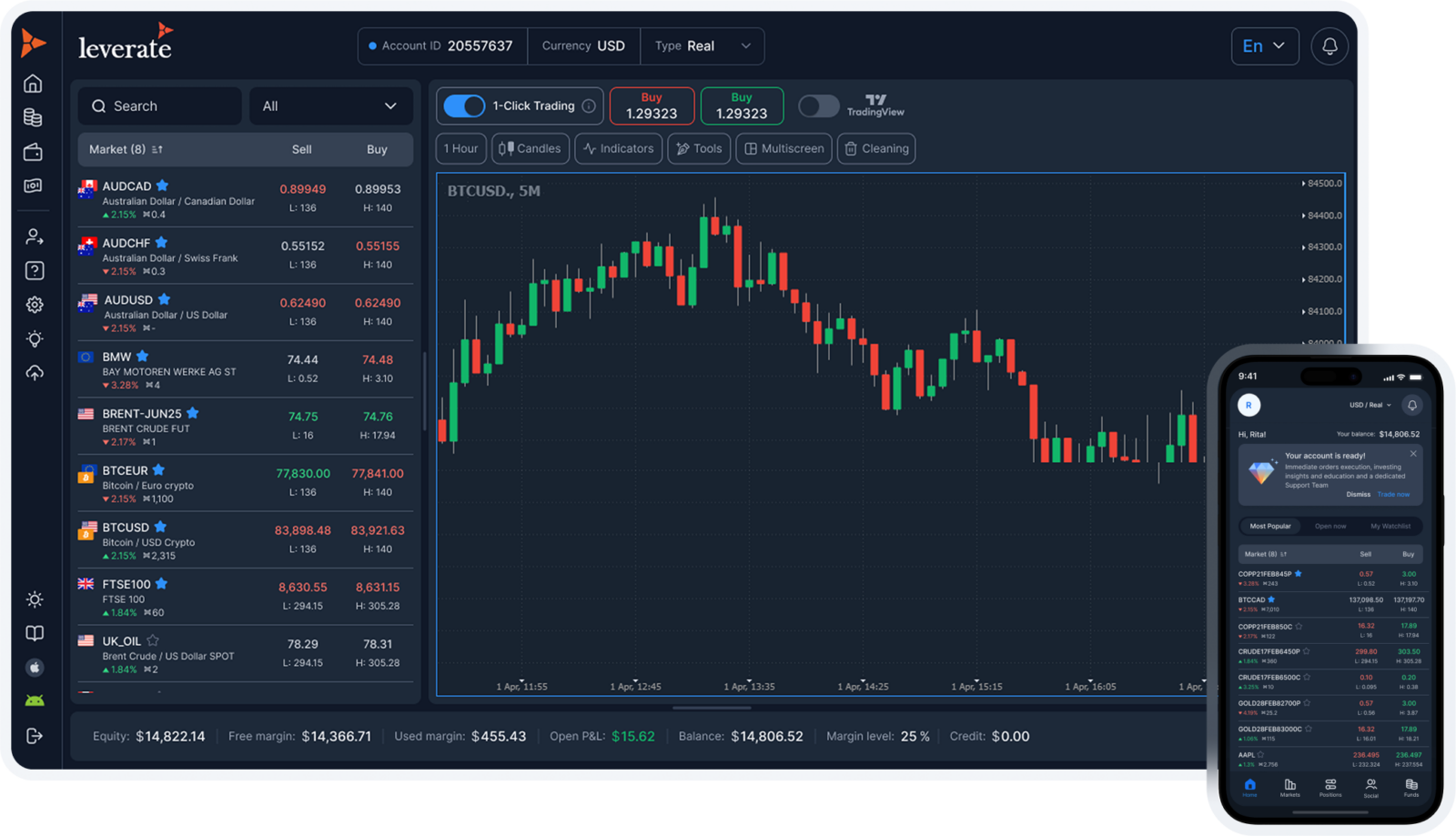Viewport: 1456px width, 836px height.
Task: Select the My Watchlist tab on phone
Action: tap(1390, 526)
